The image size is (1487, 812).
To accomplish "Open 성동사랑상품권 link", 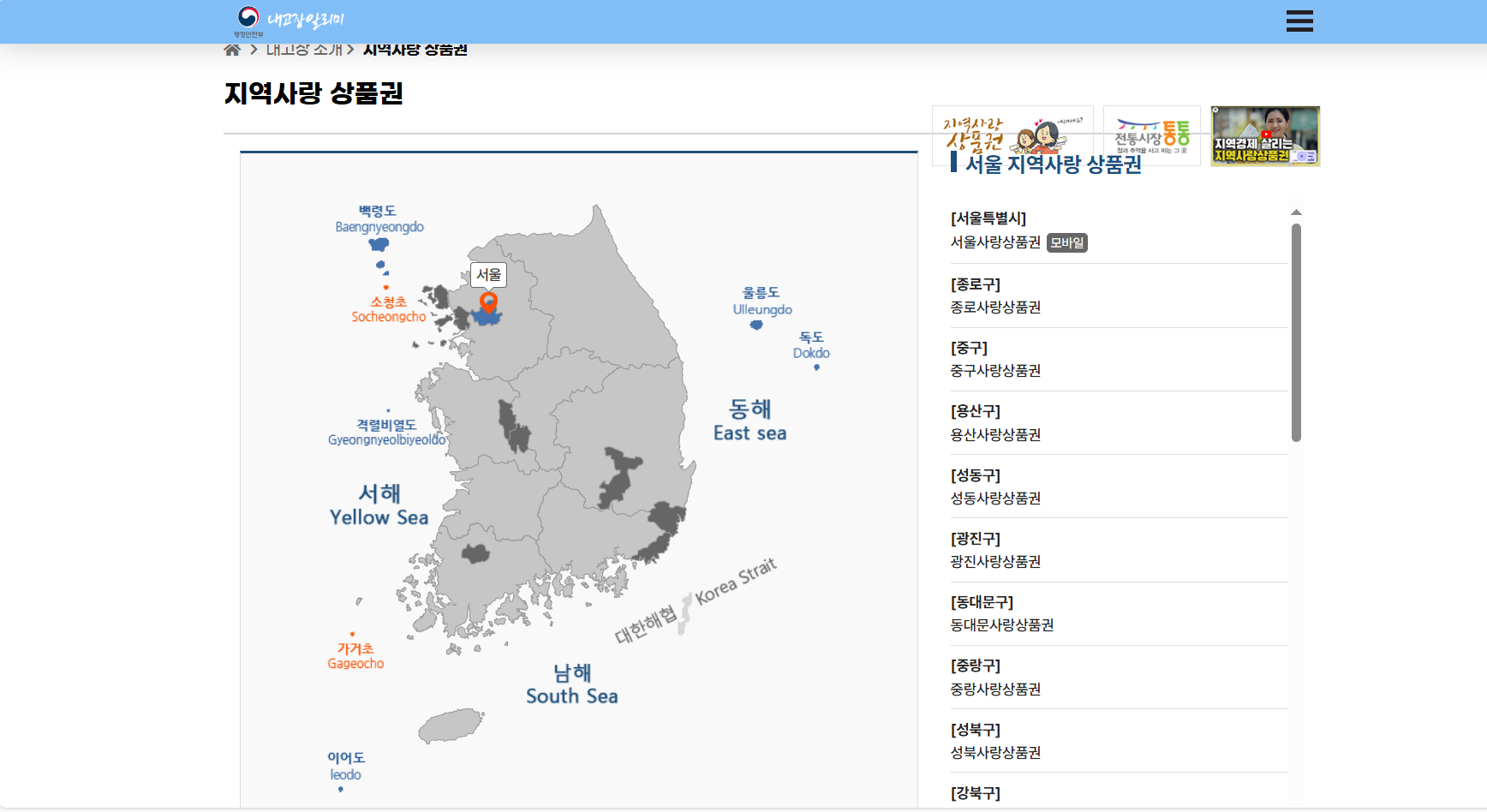I will 995,498.
